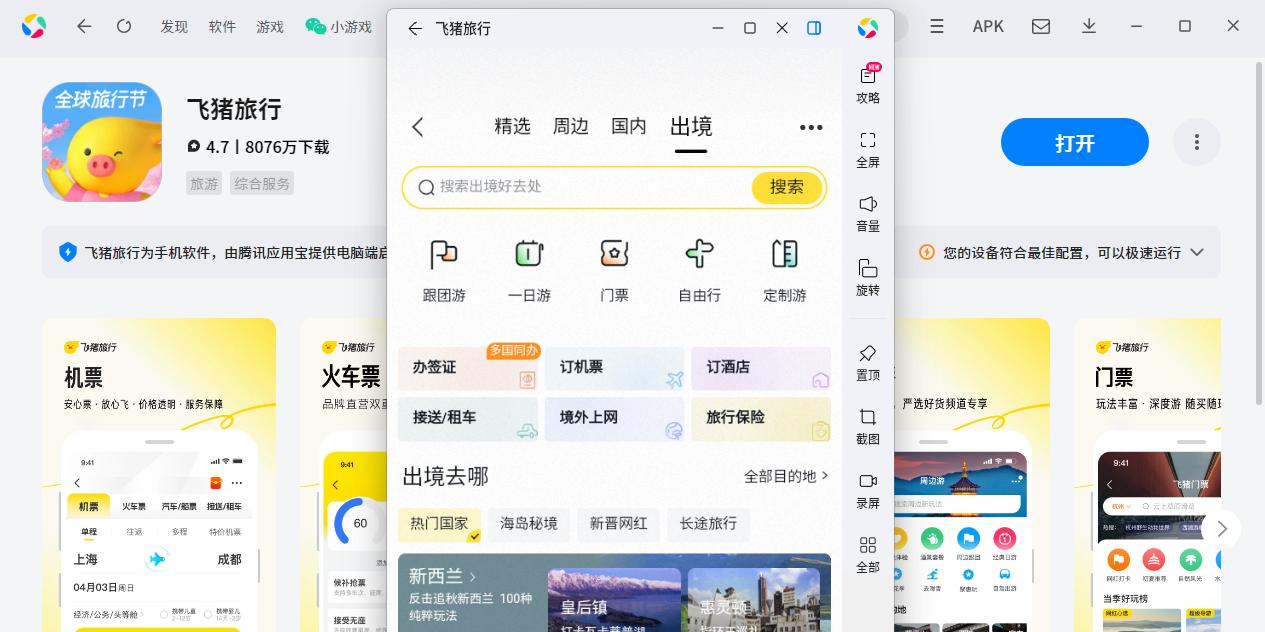Screen dimensions: 1265x632
Task: Click the 订机票 tile
Action: pyautogui.click(x=614, y=368)
